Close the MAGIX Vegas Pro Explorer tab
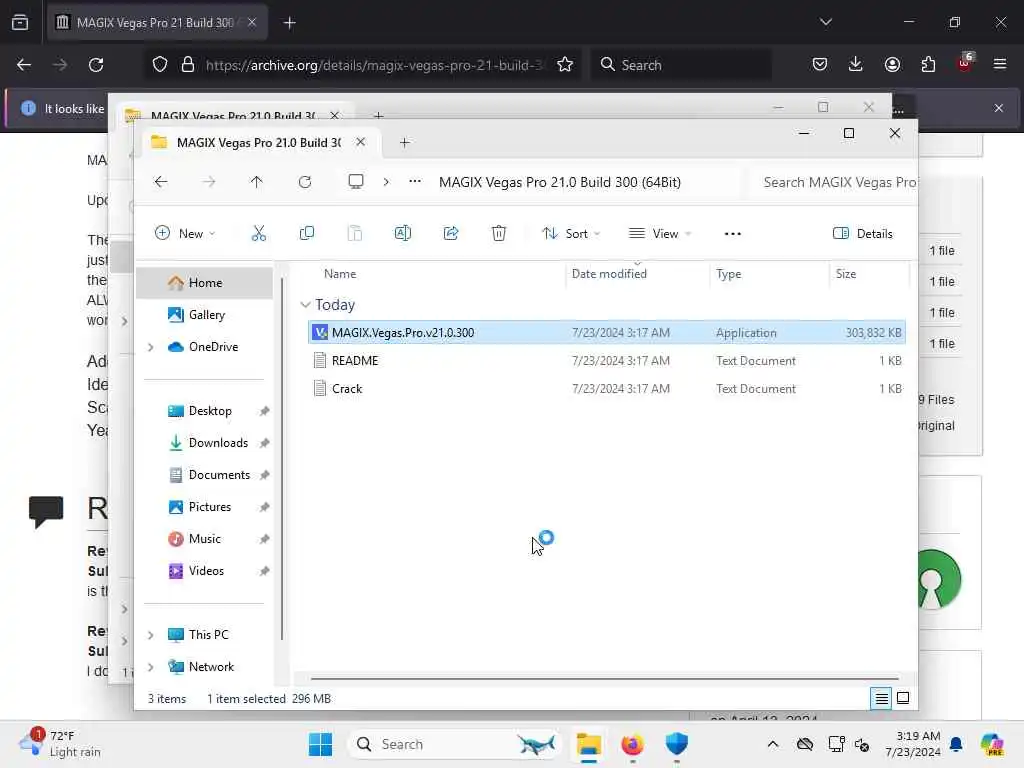The height and width of the screenshot is (768, 1024). (x=360, y=142)
